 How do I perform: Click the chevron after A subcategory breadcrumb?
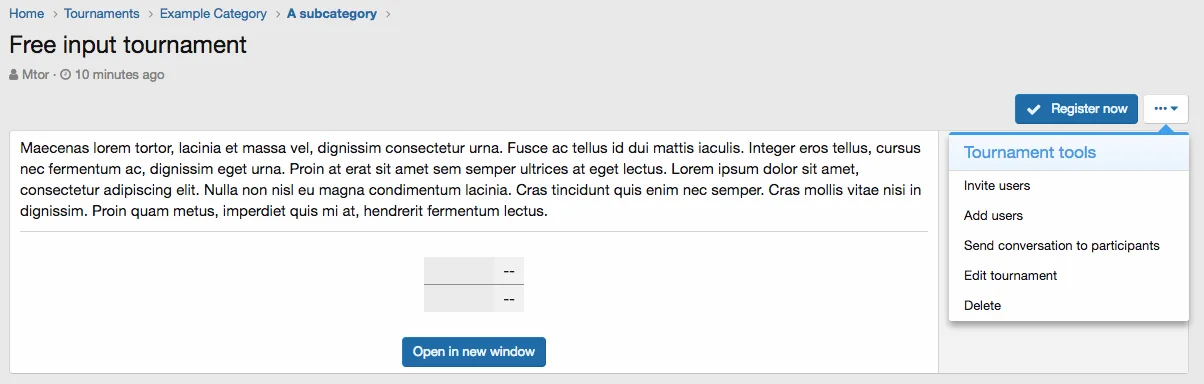[388, 14]
